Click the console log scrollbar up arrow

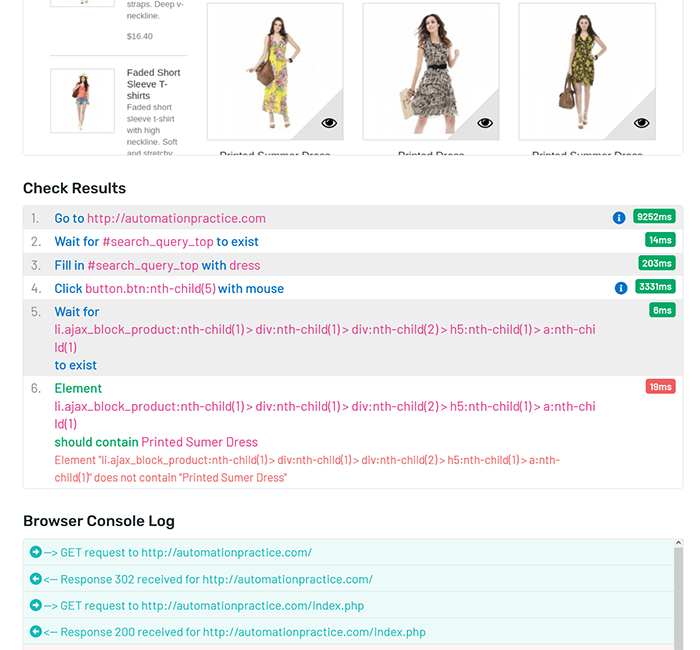(678, 543)
